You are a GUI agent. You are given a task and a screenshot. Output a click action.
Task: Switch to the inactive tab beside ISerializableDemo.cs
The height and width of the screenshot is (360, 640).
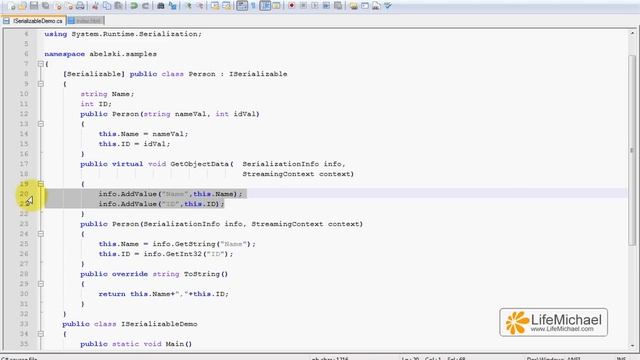point(85,20)
